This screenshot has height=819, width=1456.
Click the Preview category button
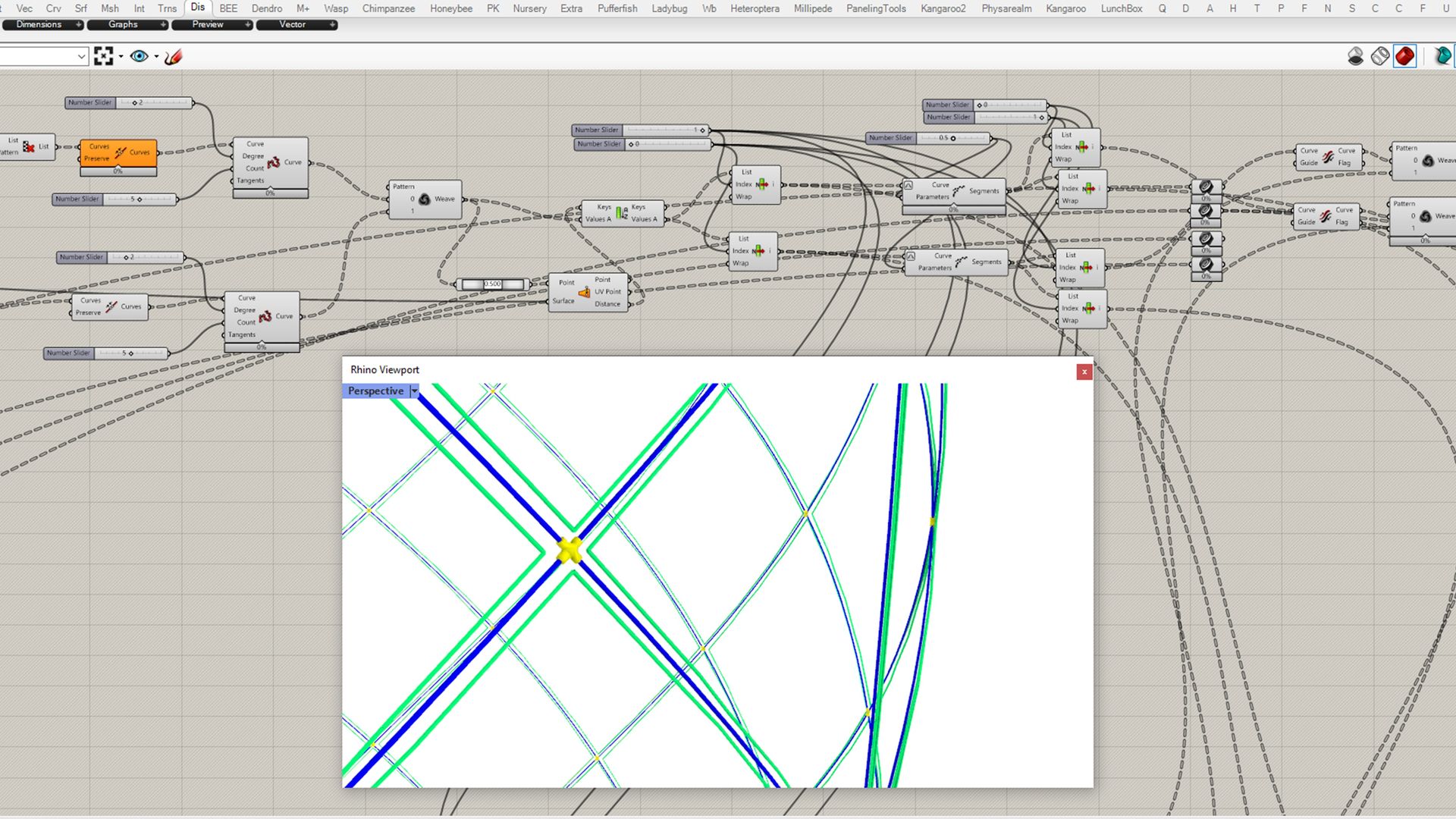click(208, 25)
